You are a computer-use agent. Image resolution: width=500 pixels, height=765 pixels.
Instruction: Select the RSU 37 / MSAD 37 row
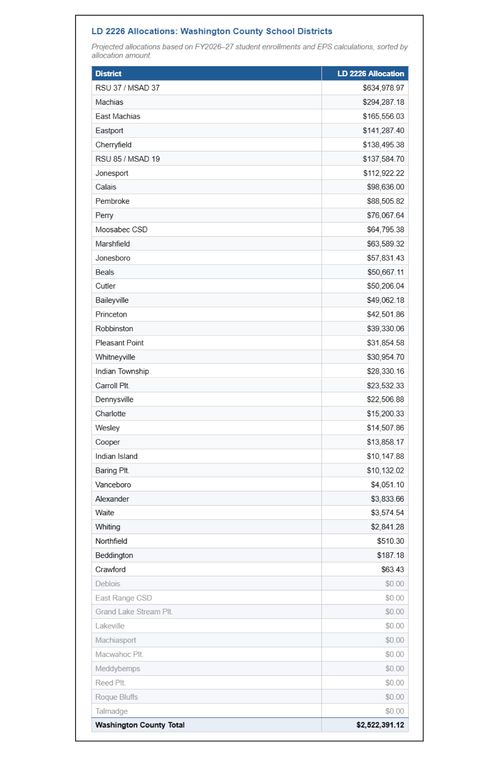click(x=250, y=88)
